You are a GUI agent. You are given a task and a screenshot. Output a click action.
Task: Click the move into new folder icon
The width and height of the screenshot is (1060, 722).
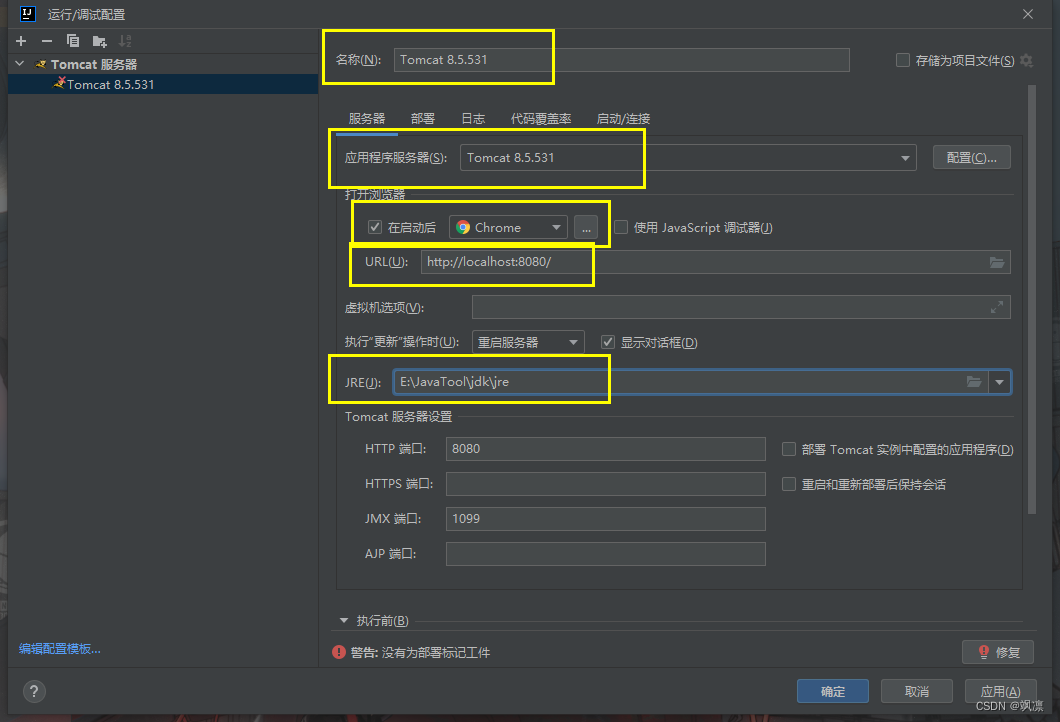point(99,41)
